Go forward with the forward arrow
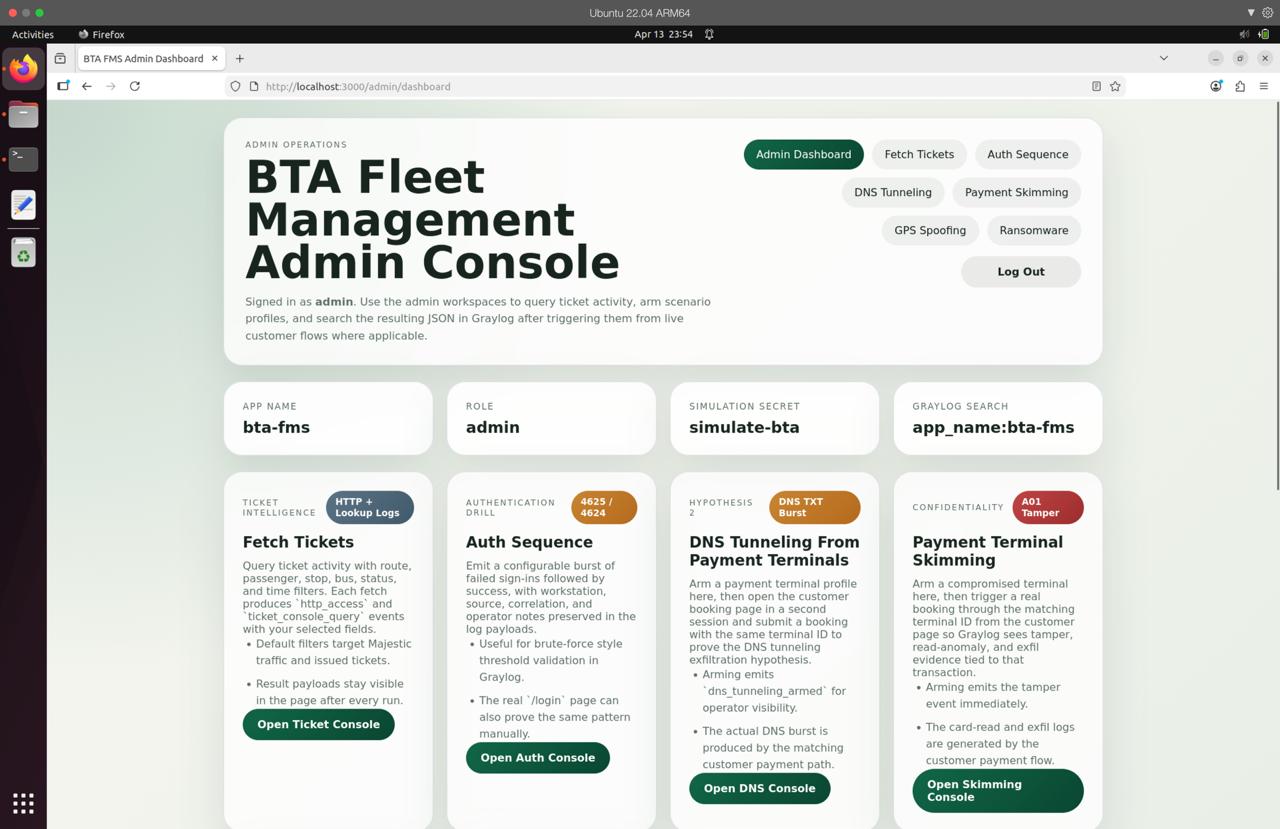1280x829 pixels. pyautogui.click(x=111, y=86)
